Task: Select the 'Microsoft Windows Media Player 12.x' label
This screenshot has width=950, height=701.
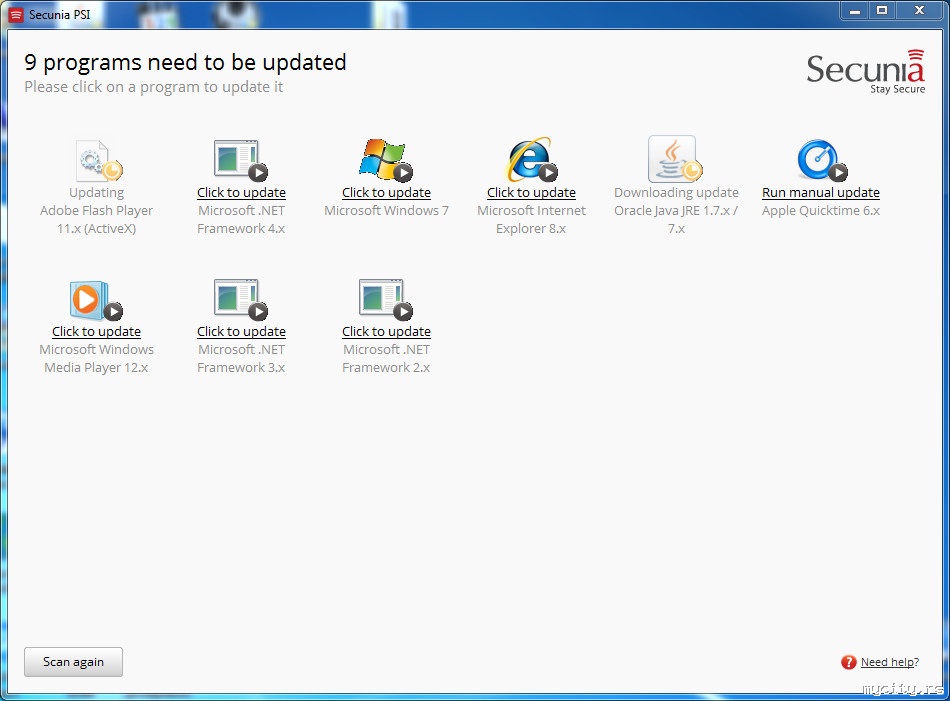Action: point(96,358)
